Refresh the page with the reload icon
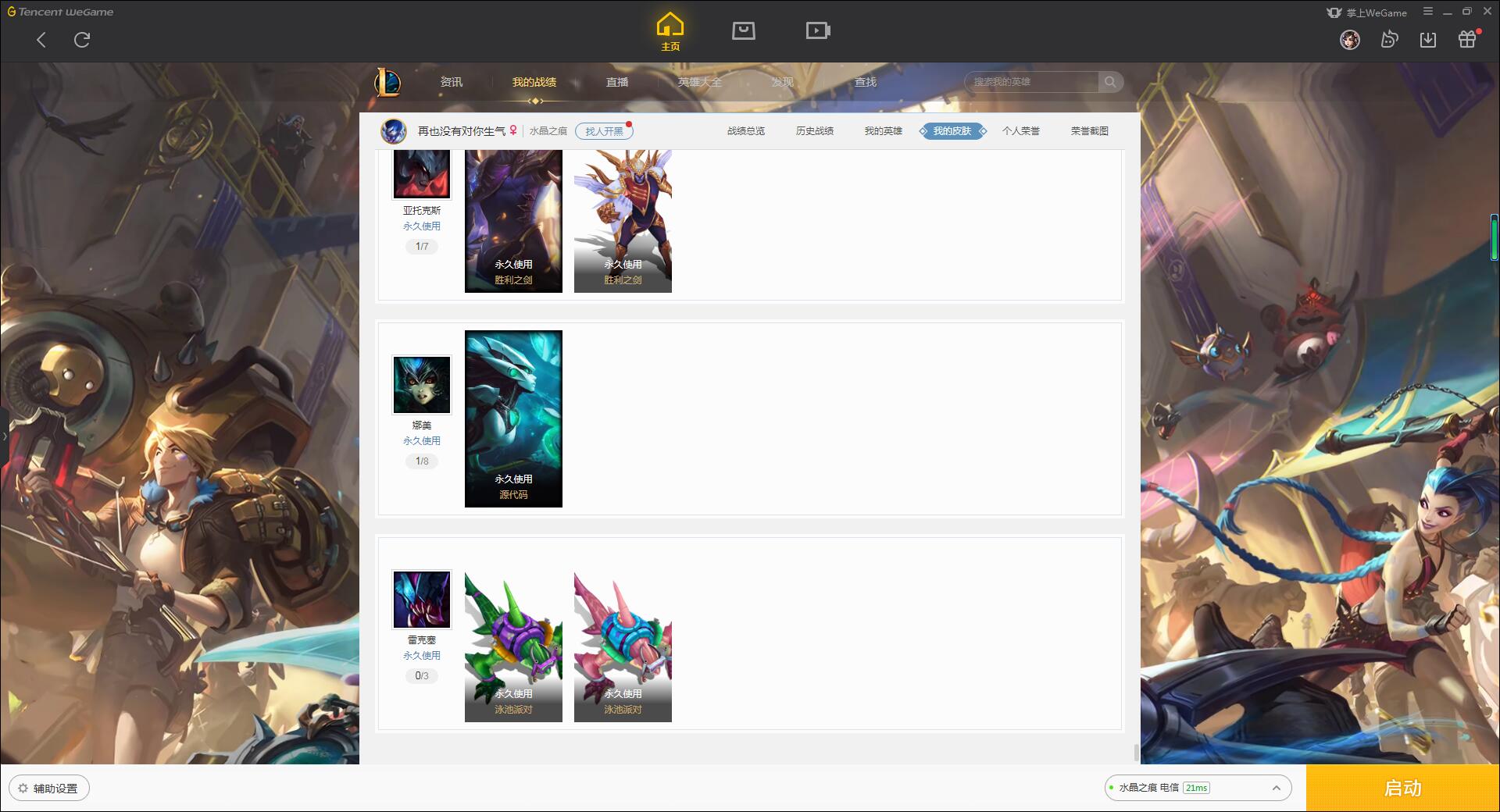This screenshot has width=1500, height=812. coord(82,40)
